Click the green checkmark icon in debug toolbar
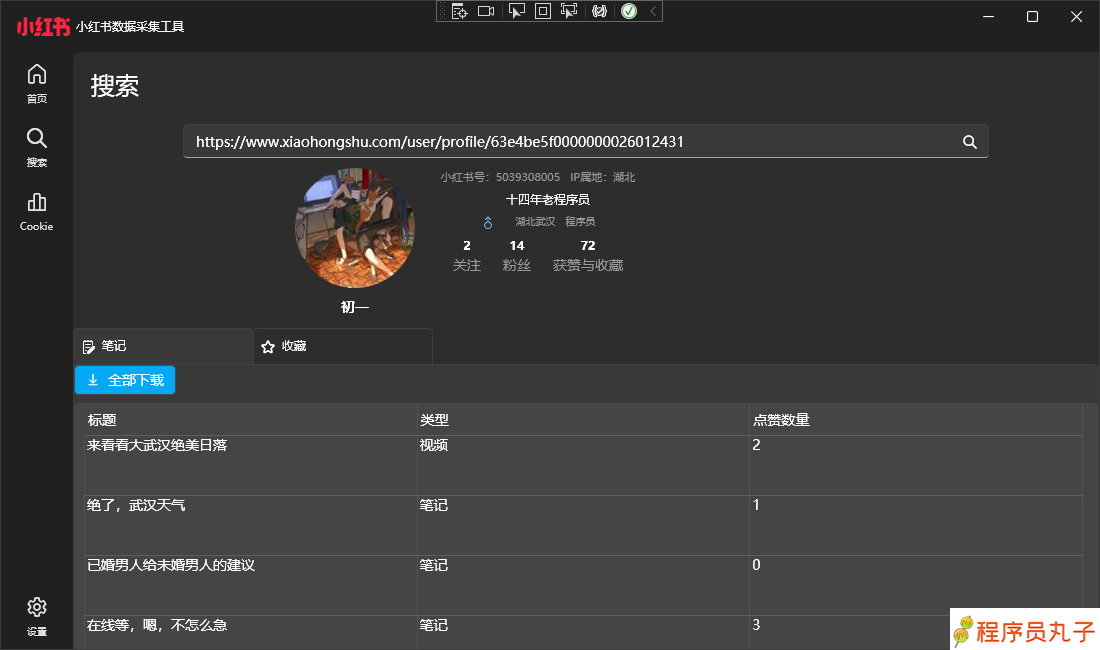The width and height of the screenshot is (1100, 650). pos(629,11)
